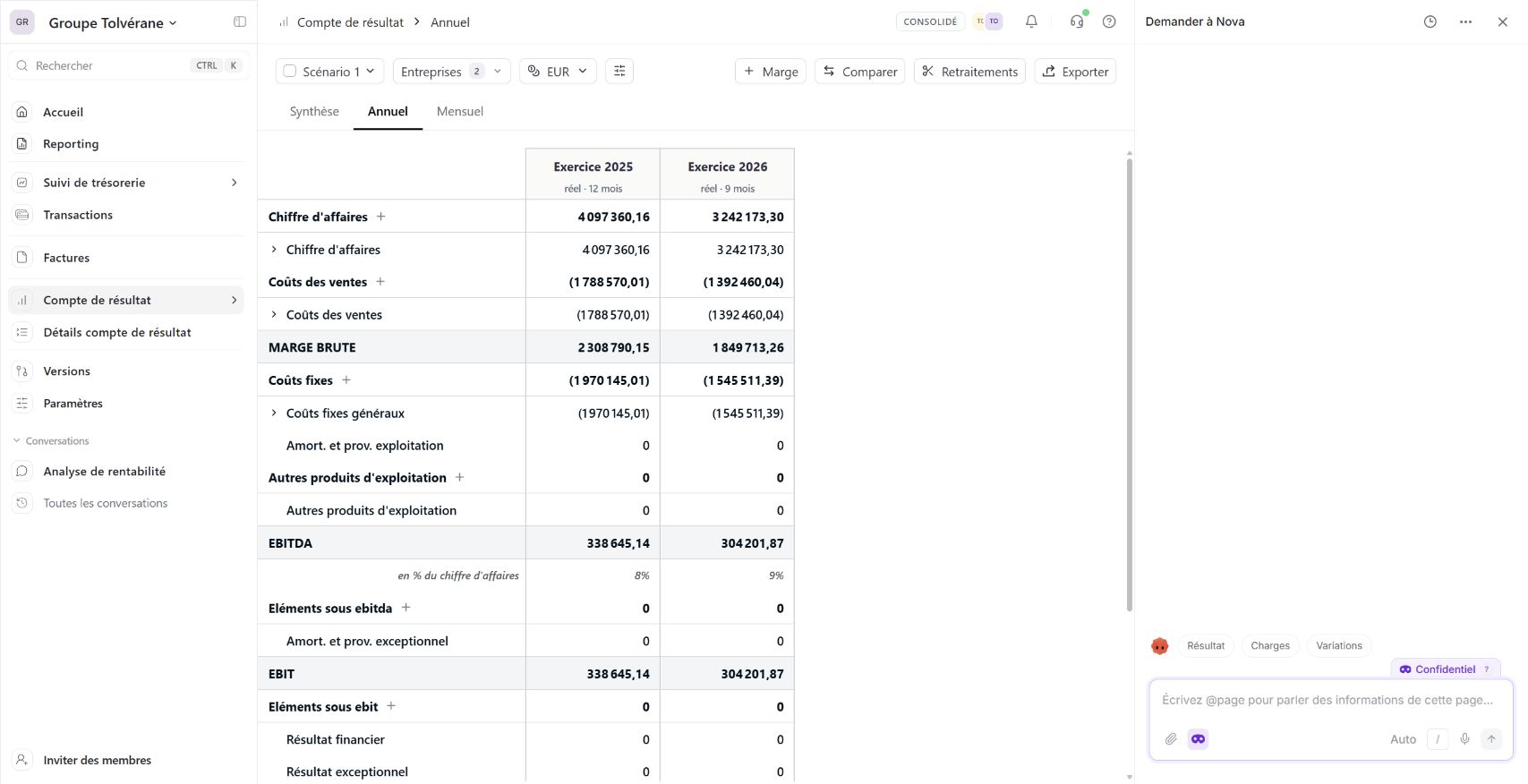Toggle the confidential mask icon in chat
This screenshot has height=784, width=1528.
point(1198,739)
